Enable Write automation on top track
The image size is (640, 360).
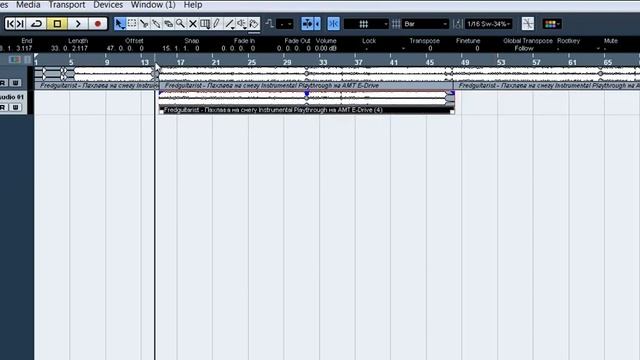[15, 83]
